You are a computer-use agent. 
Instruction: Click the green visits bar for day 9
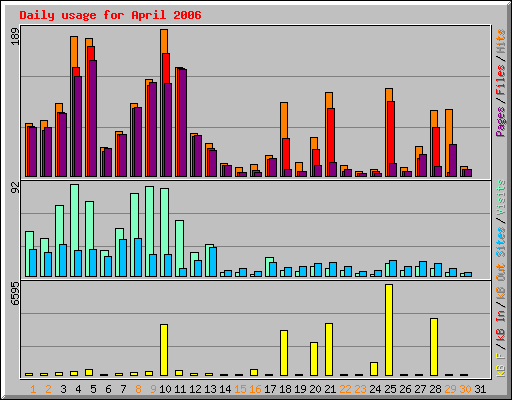tap(149, 220)
